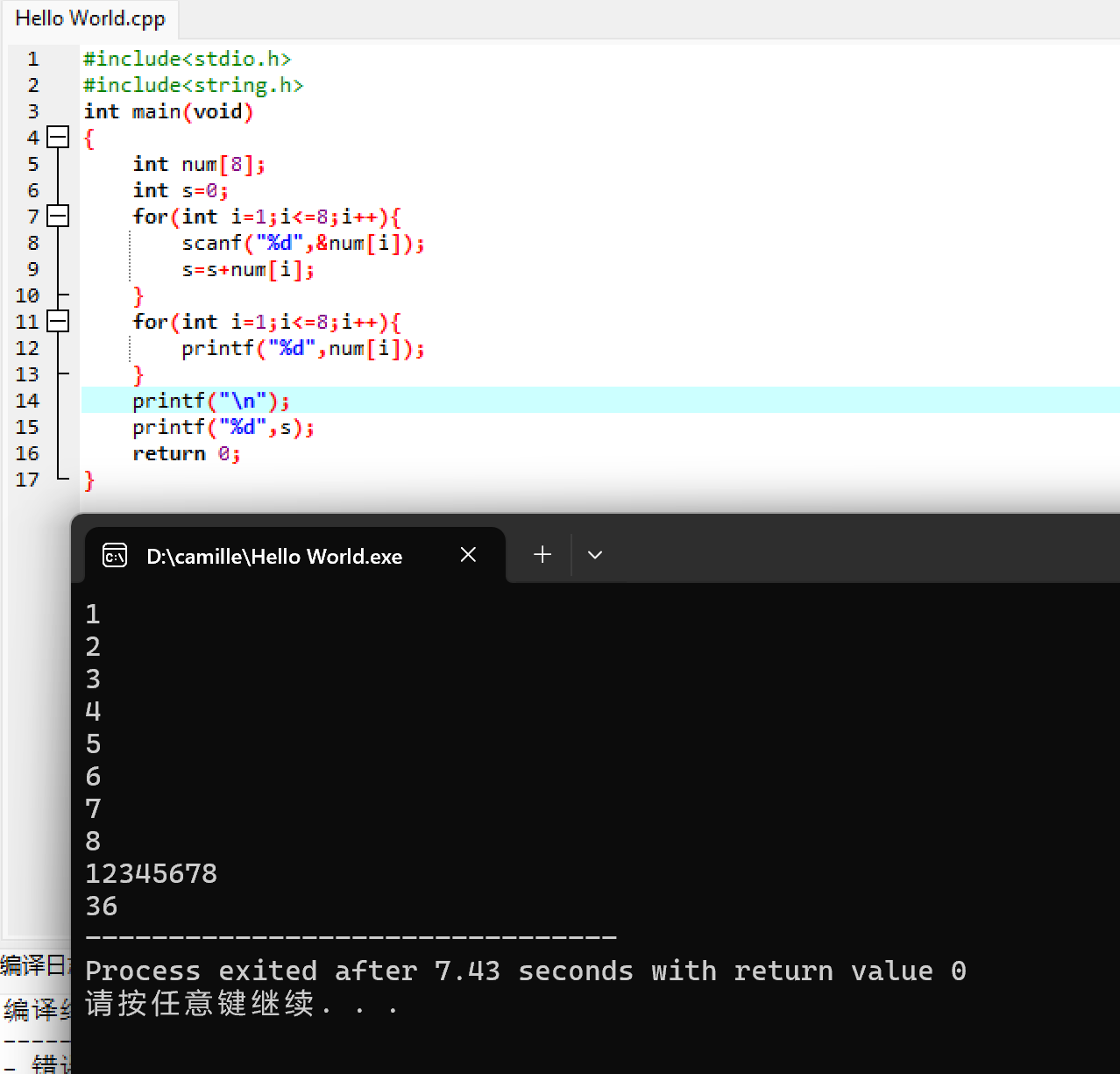Select the D:\camille\Hello World.exe terminal tab
1120x1074 pixels.
click(295, 556)
